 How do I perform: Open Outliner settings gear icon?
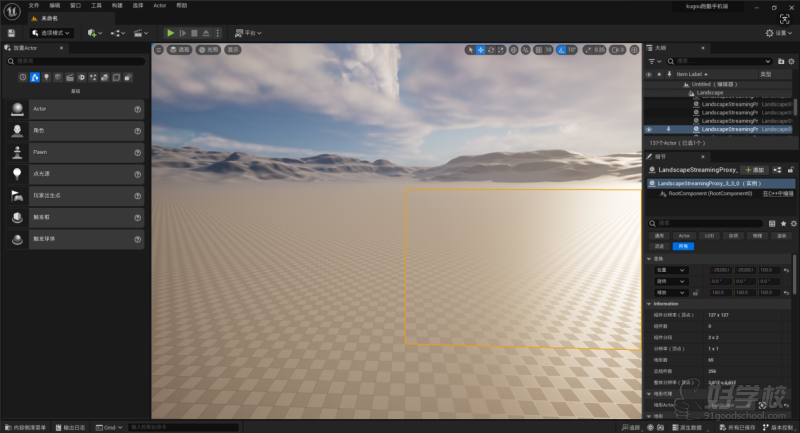793,61
